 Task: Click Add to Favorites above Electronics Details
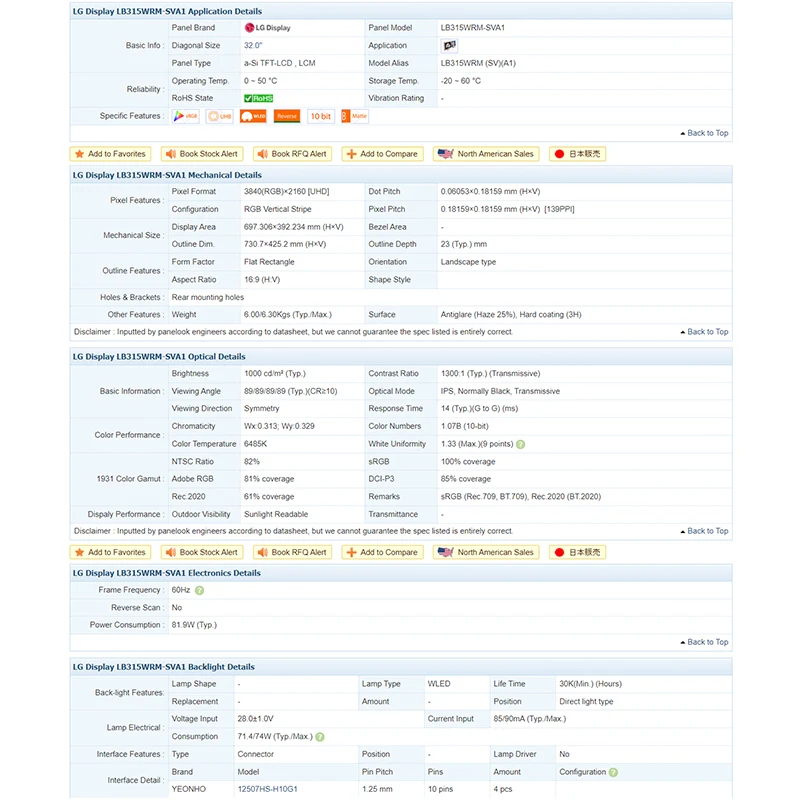[110, 553]
